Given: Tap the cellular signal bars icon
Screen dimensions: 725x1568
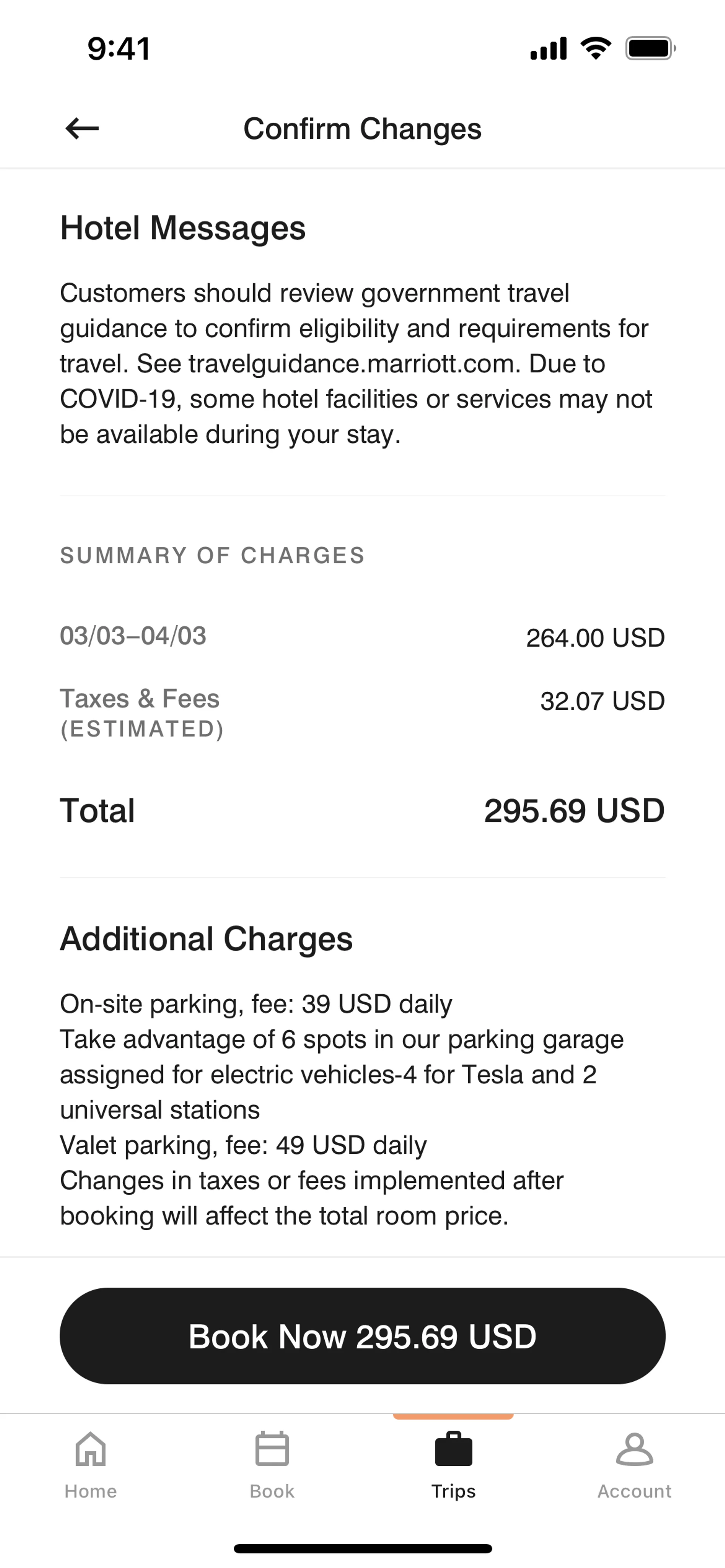Looking at the screenshot, I should click(548, 48).
